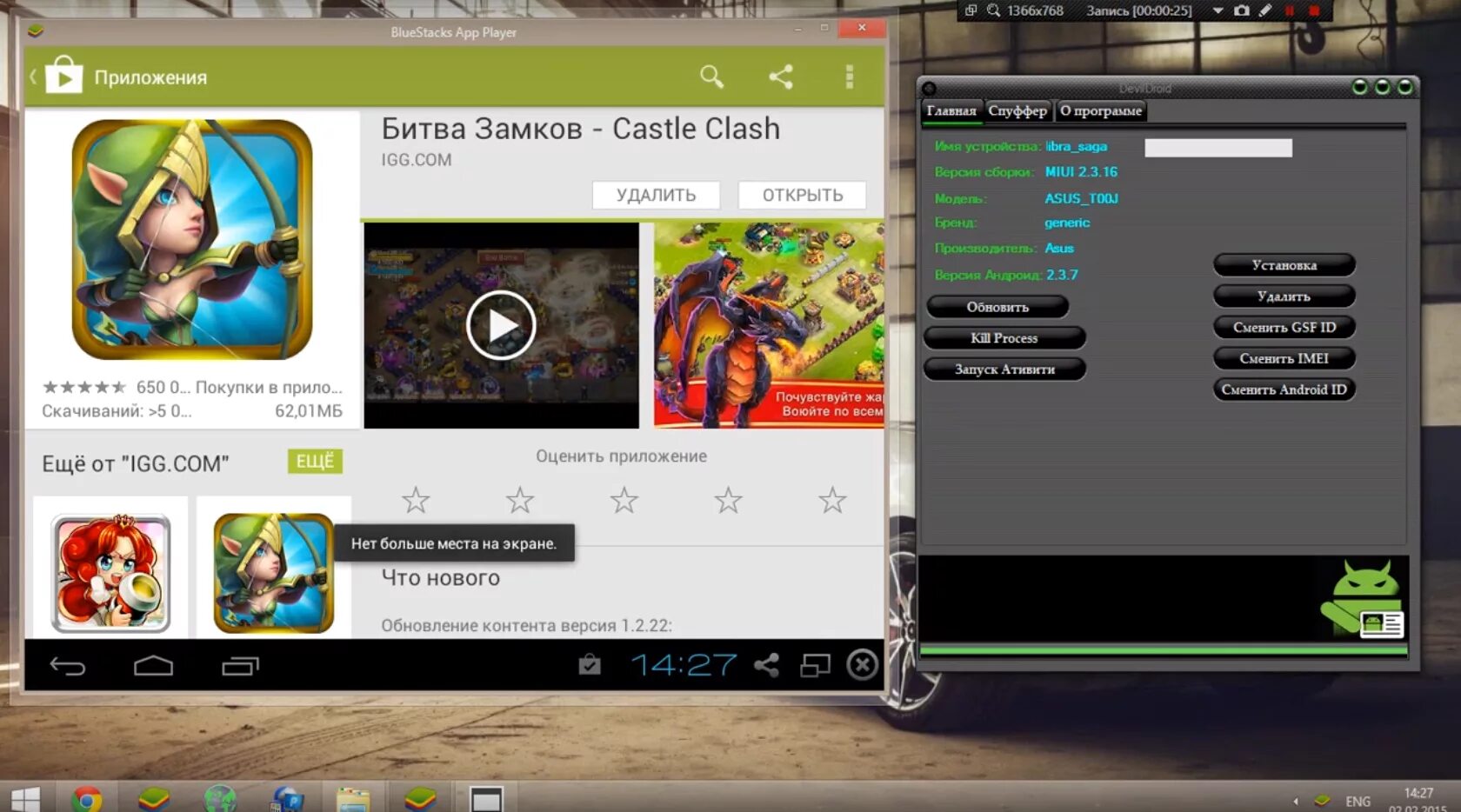Rate the app with five stars

tap(832, 500)
